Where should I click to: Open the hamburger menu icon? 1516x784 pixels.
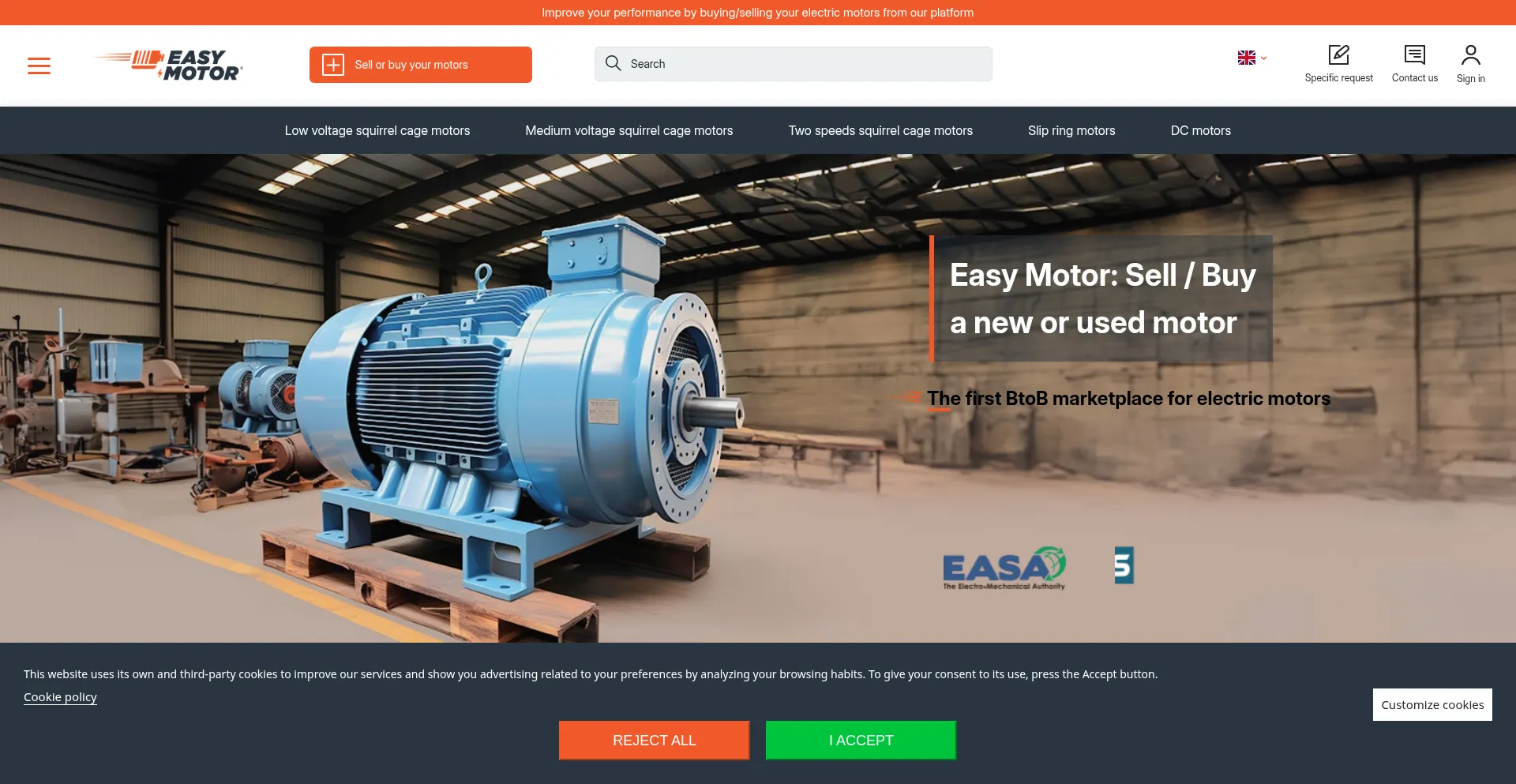[39, 66]
